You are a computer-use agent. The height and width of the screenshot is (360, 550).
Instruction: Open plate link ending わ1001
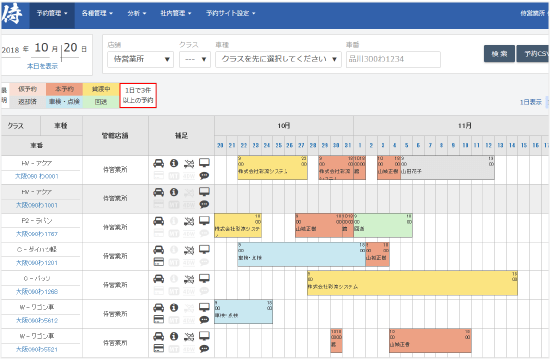[36, 205]
